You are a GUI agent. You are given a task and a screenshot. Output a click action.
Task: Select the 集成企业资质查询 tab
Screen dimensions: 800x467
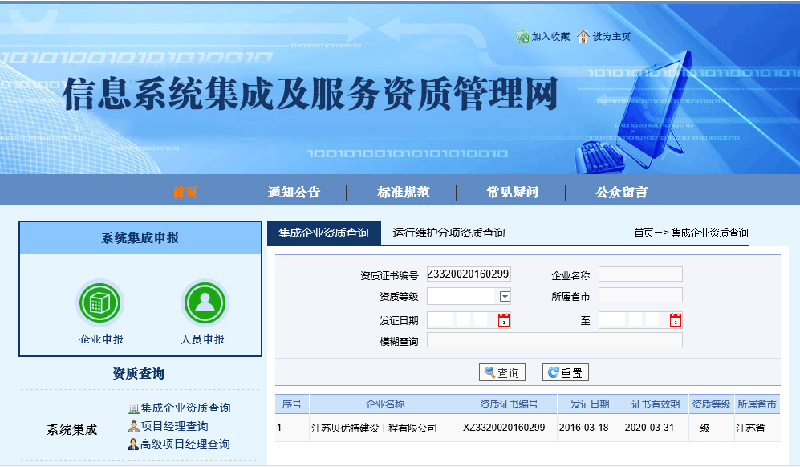(x=323, y=233)
